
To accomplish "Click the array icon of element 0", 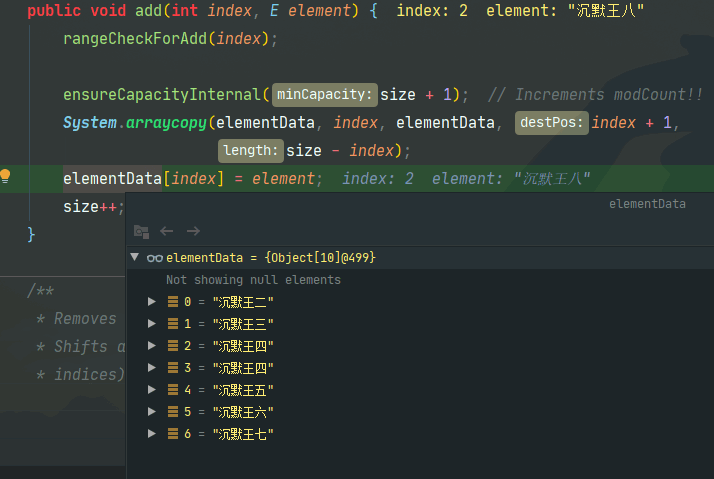I will (173, 301).
